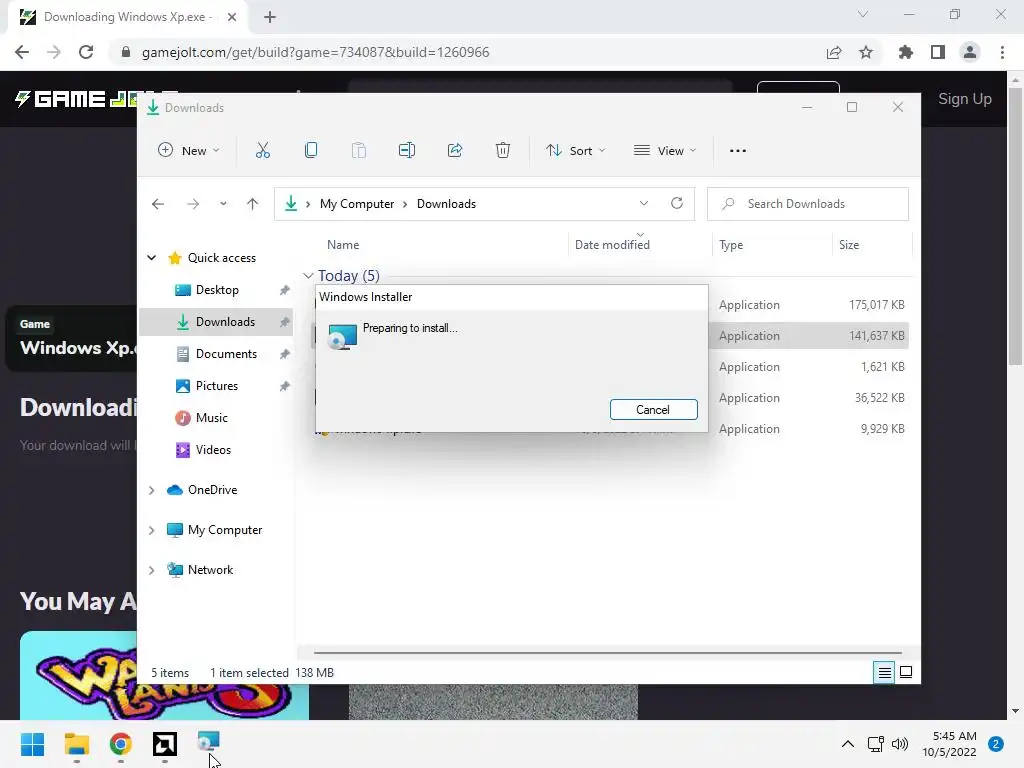Click the Rename icon in Explorer toolbar

click(x=407, y=151)
